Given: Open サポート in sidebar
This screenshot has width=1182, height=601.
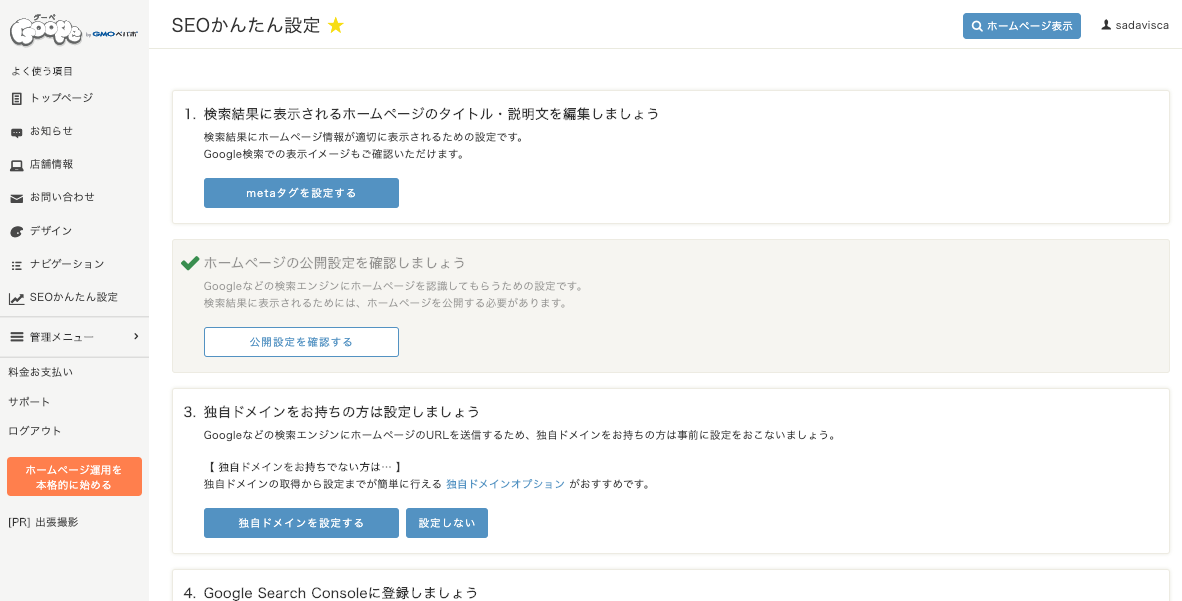Looking at the screenshot, I should coord(29,402).
